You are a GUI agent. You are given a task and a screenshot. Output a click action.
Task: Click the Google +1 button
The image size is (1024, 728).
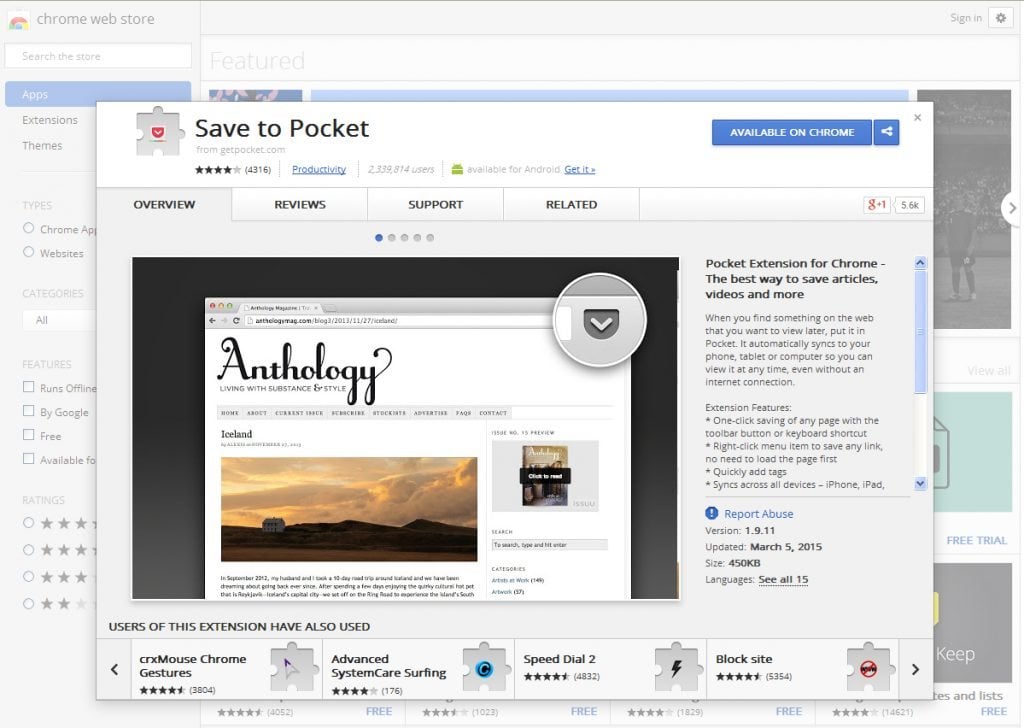pyautogui.click(x=876, y=205)
